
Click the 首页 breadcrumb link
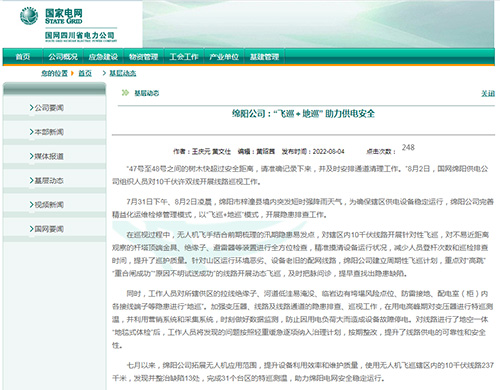pos(85,73)
